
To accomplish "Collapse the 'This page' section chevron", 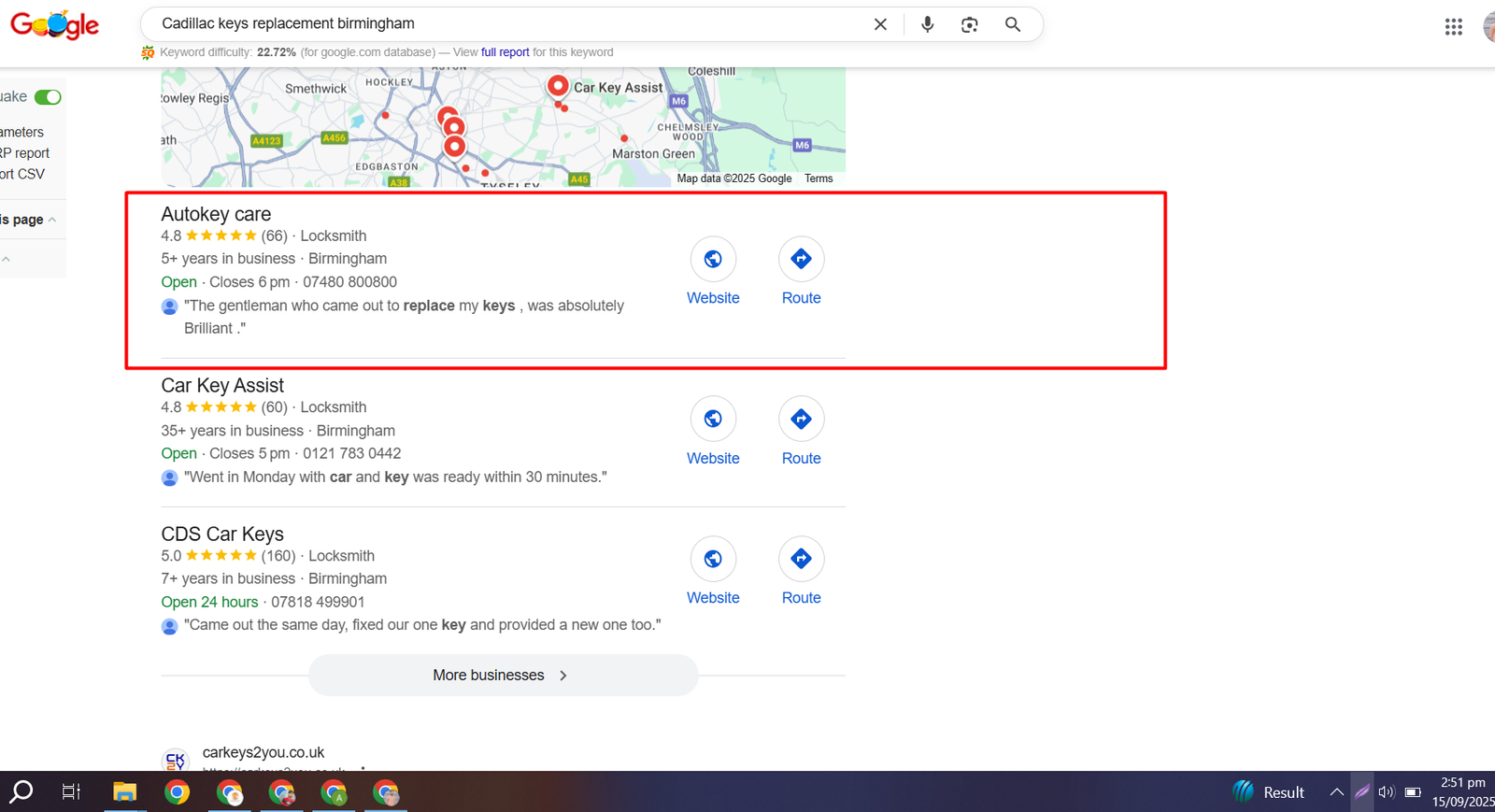I will (52, 220).
